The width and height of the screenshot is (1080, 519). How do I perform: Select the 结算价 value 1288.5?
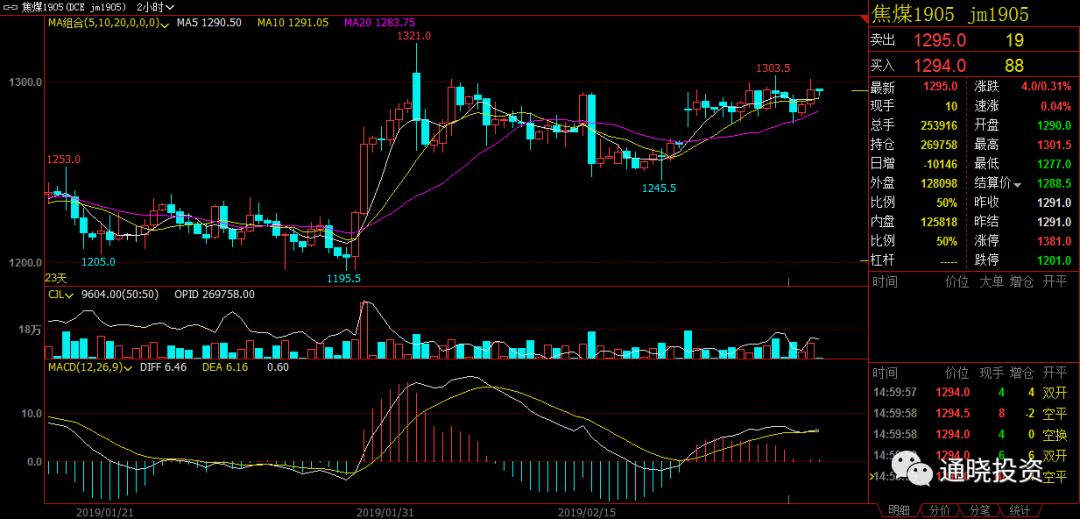[1054, 184]
